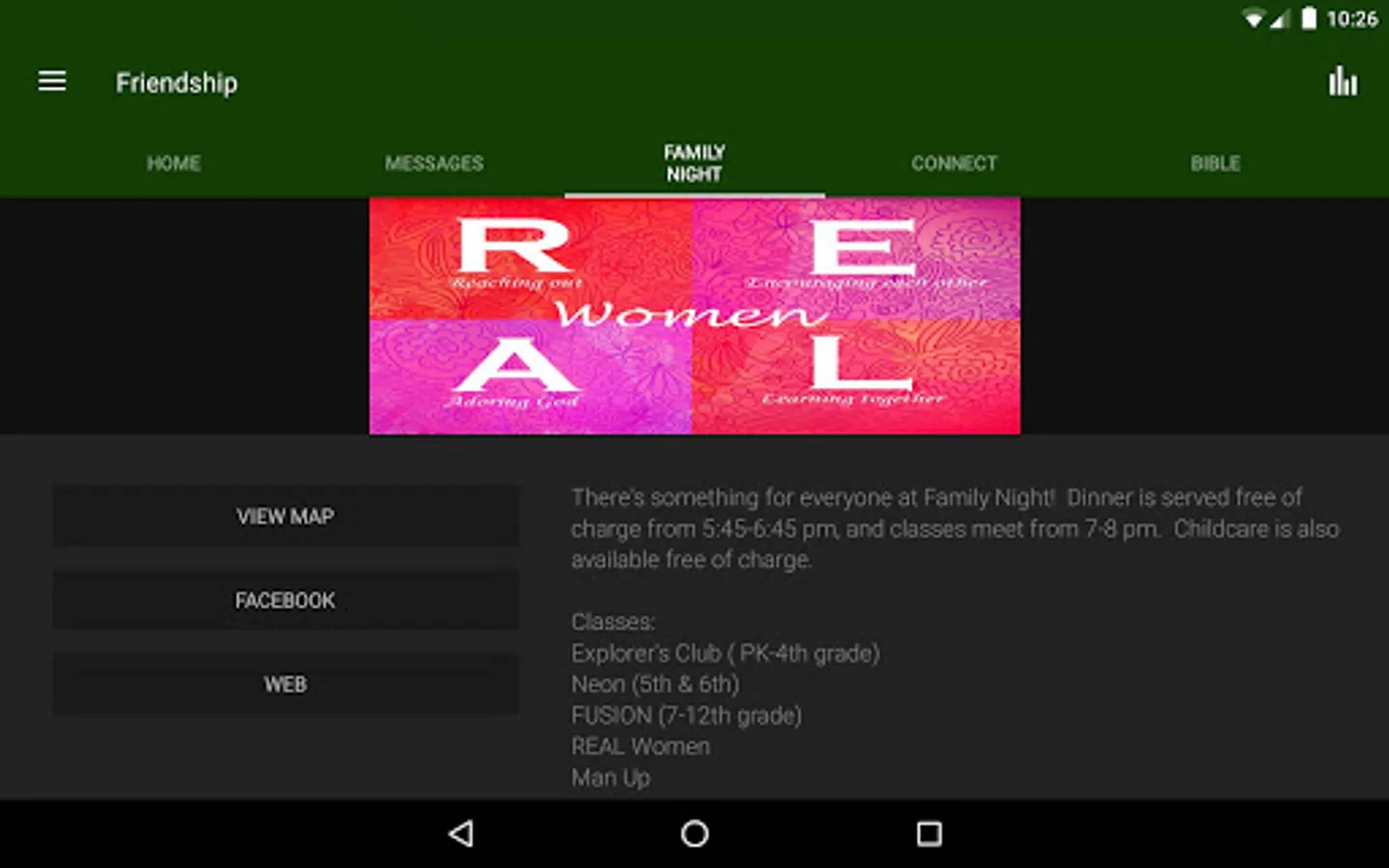Image resolution: width=1389 pixels, height=868 pixels.
Task: Switch to the HOME tab
Action: click(x=173, y=163)
